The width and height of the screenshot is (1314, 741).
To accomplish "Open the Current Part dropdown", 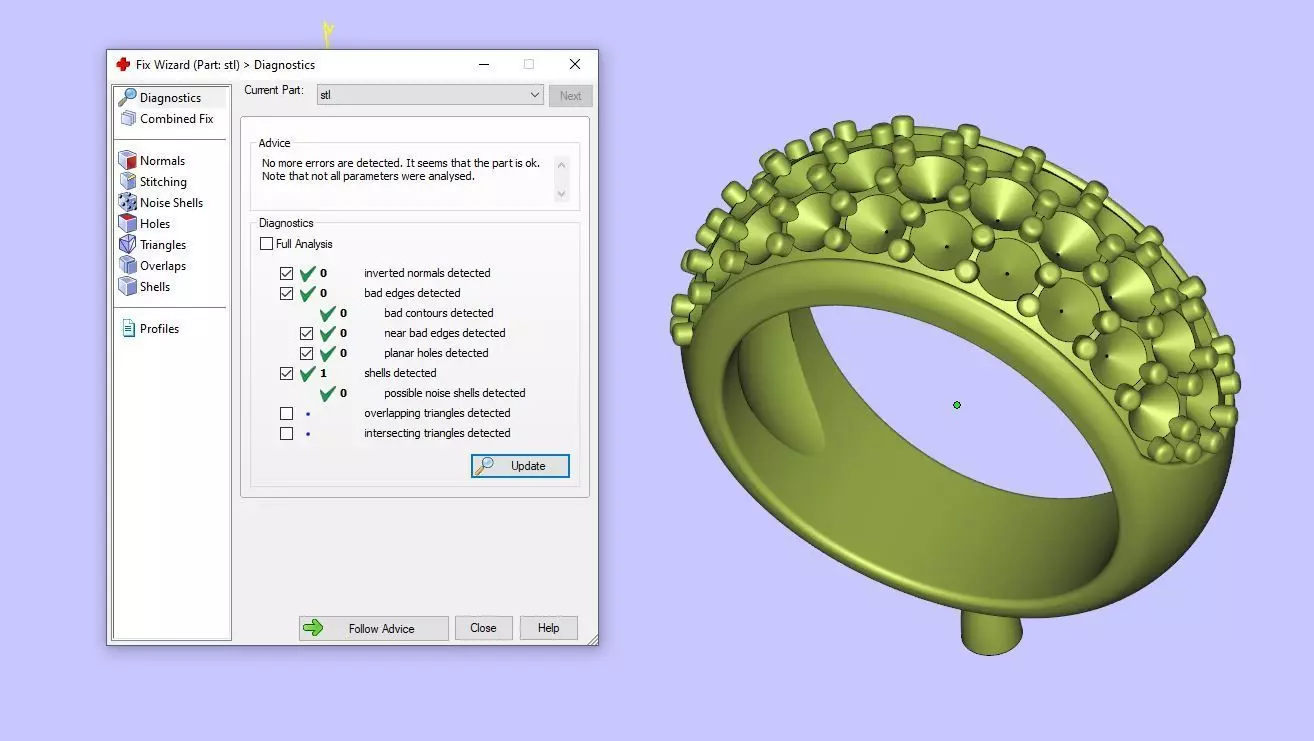I will [430, 95].
